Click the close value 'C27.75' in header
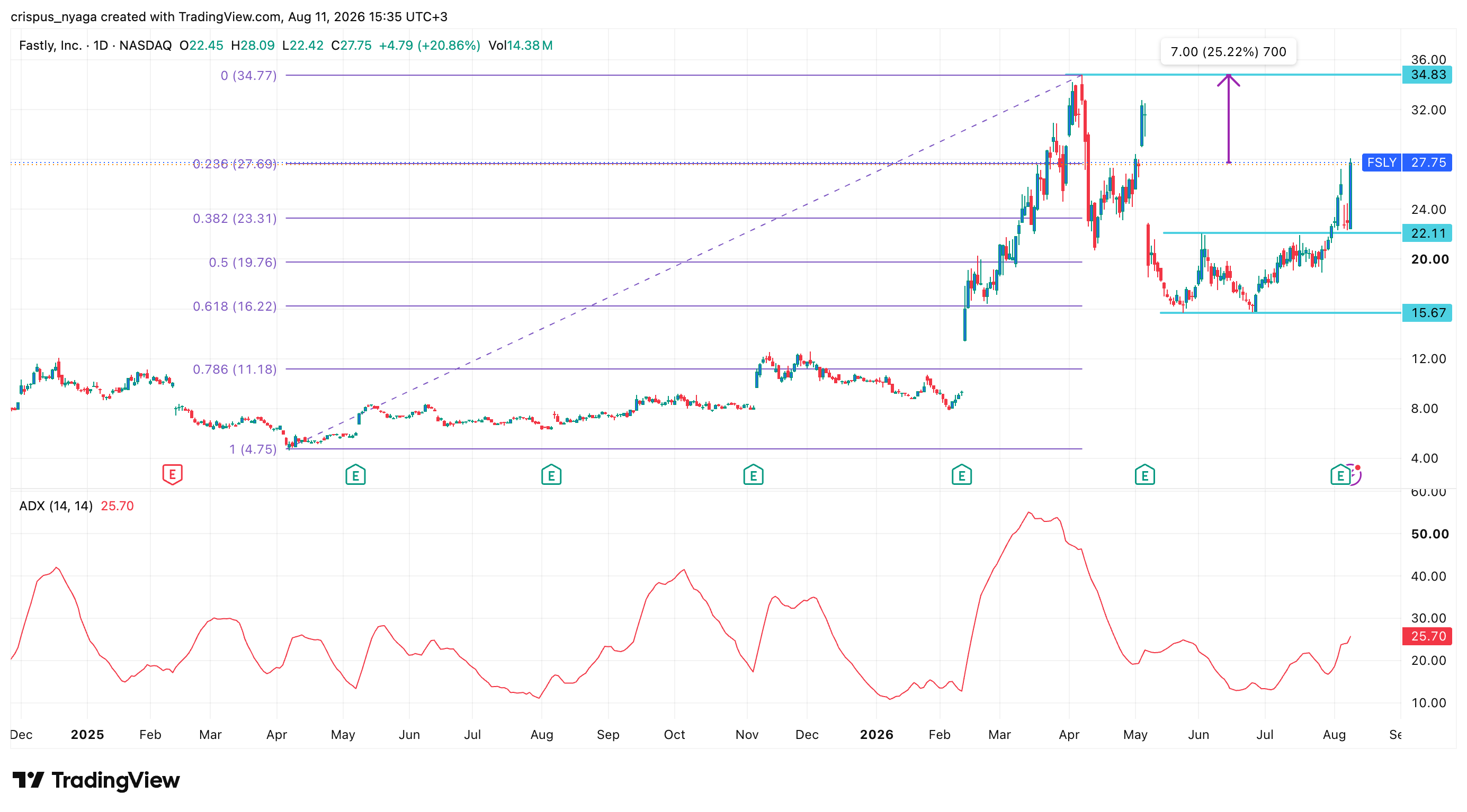Viewport: 1467px width, 812px height. pyautogui.click(x=351, y=46)
